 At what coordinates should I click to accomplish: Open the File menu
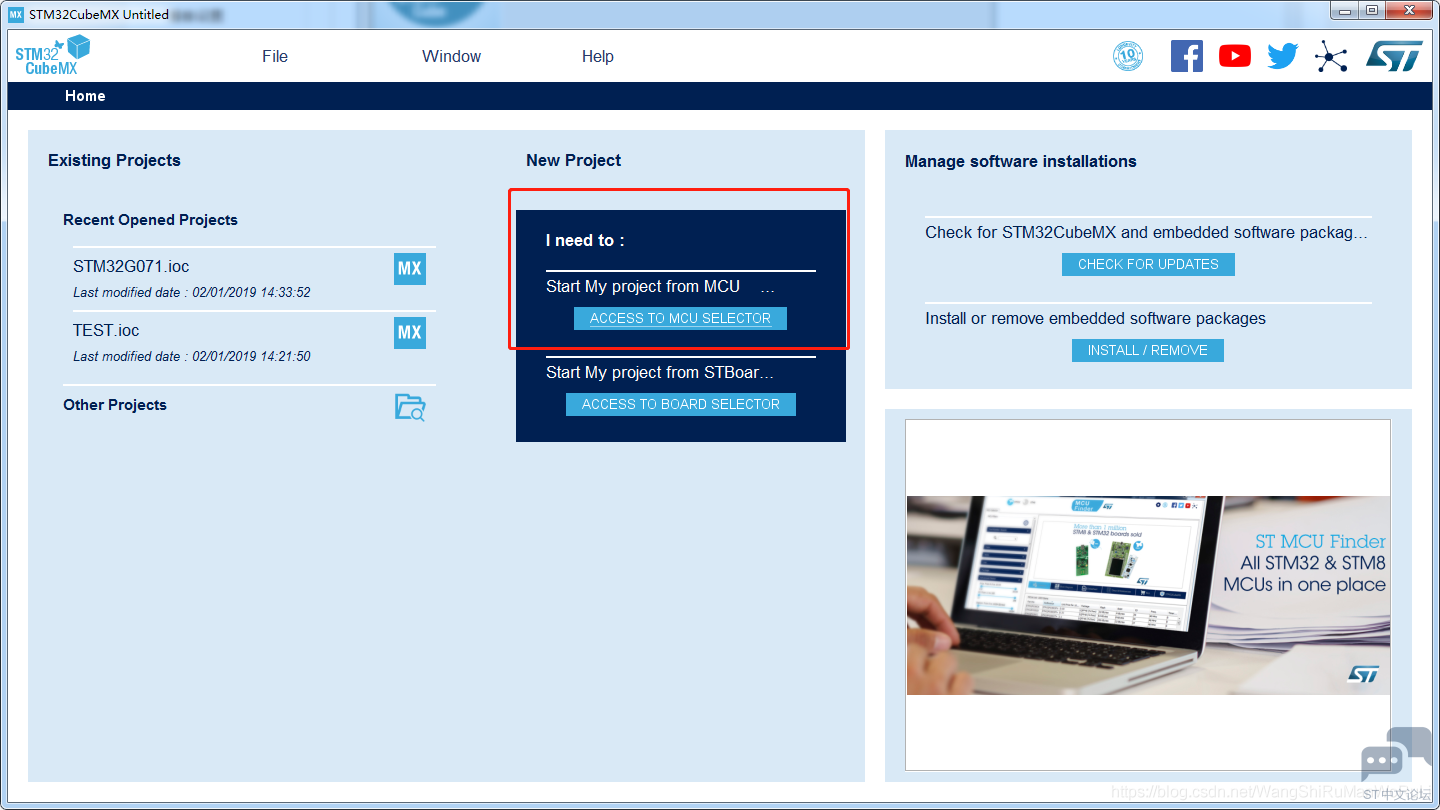(275, 56)
